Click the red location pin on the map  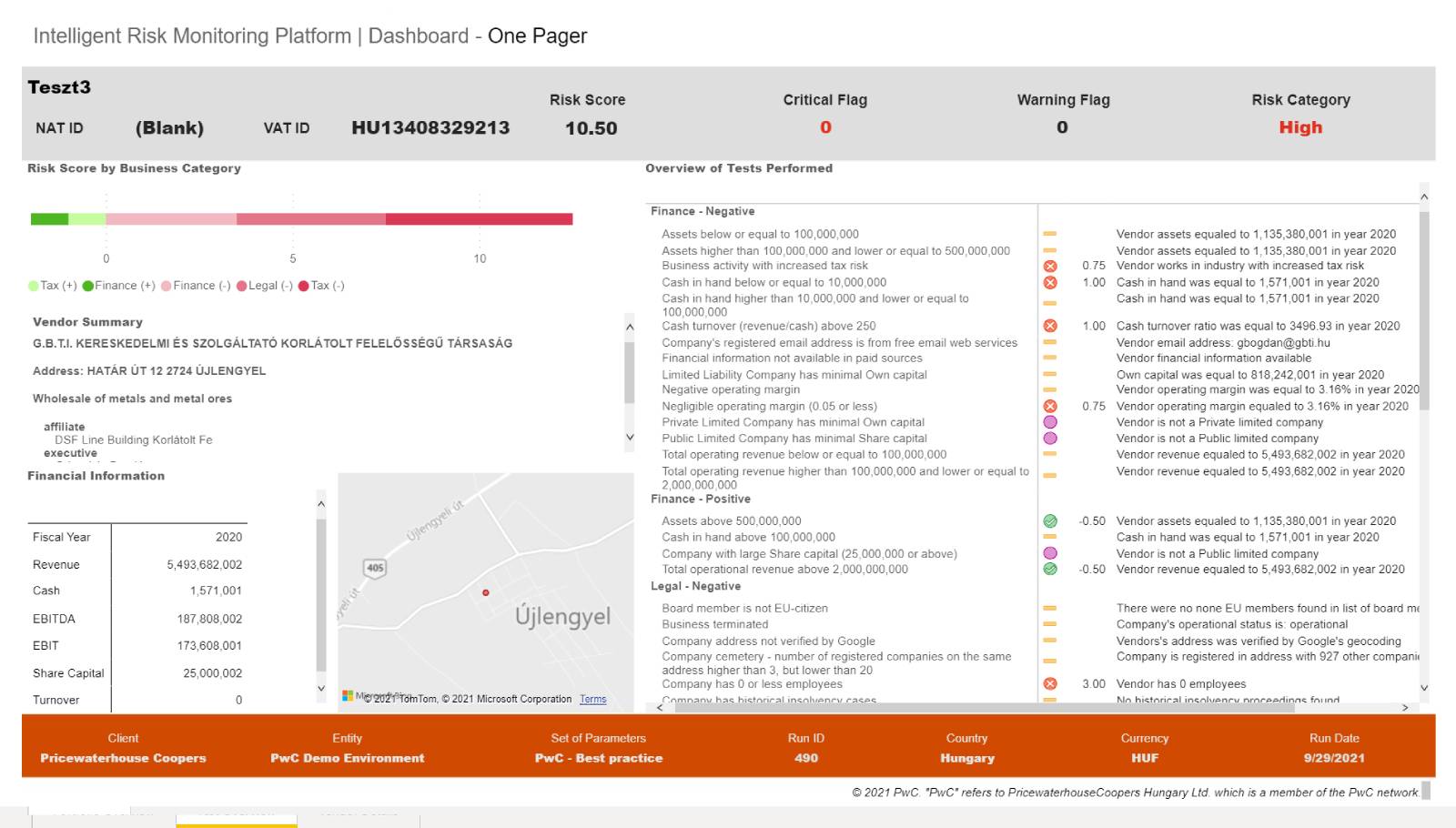click(486, 592)
